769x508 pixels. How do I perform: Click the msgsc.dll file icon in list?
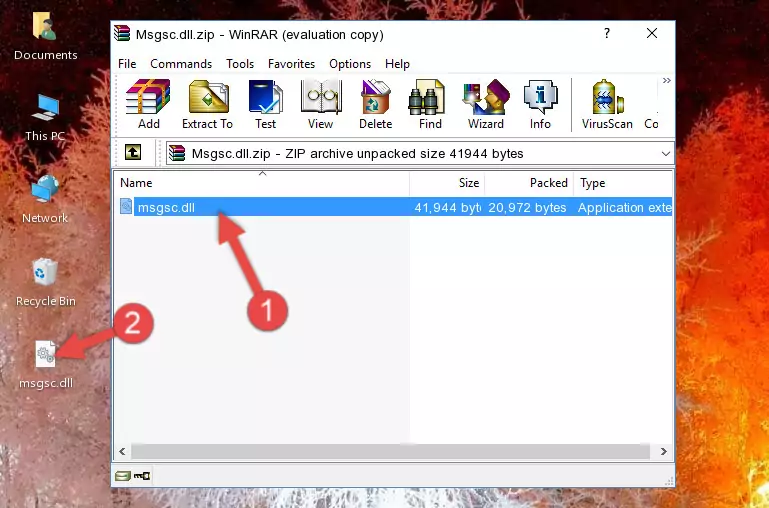click(x=126, y=206)
